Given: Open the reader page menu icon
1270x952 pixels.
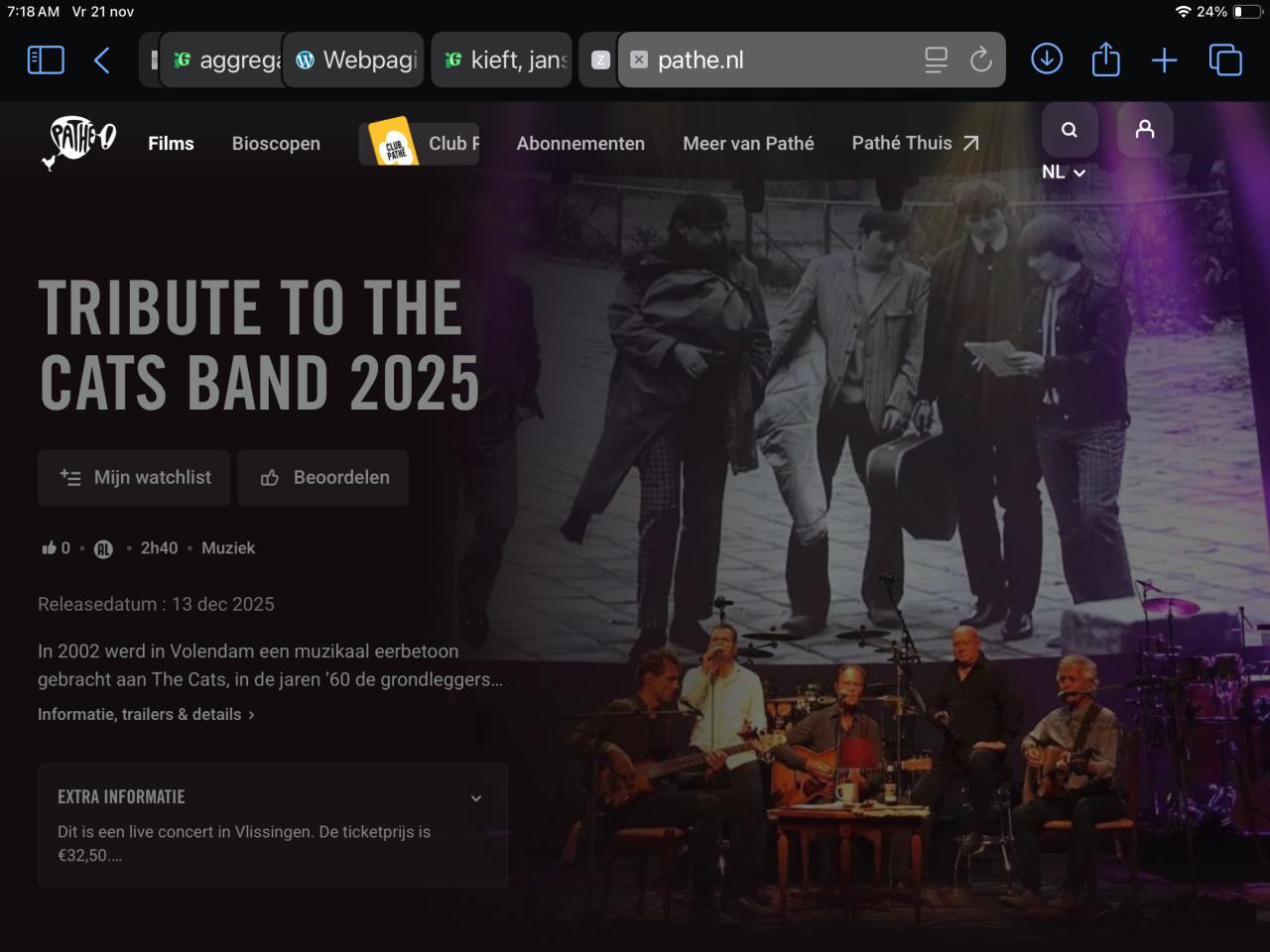Looking at the screenshot, I should (936, 60).
